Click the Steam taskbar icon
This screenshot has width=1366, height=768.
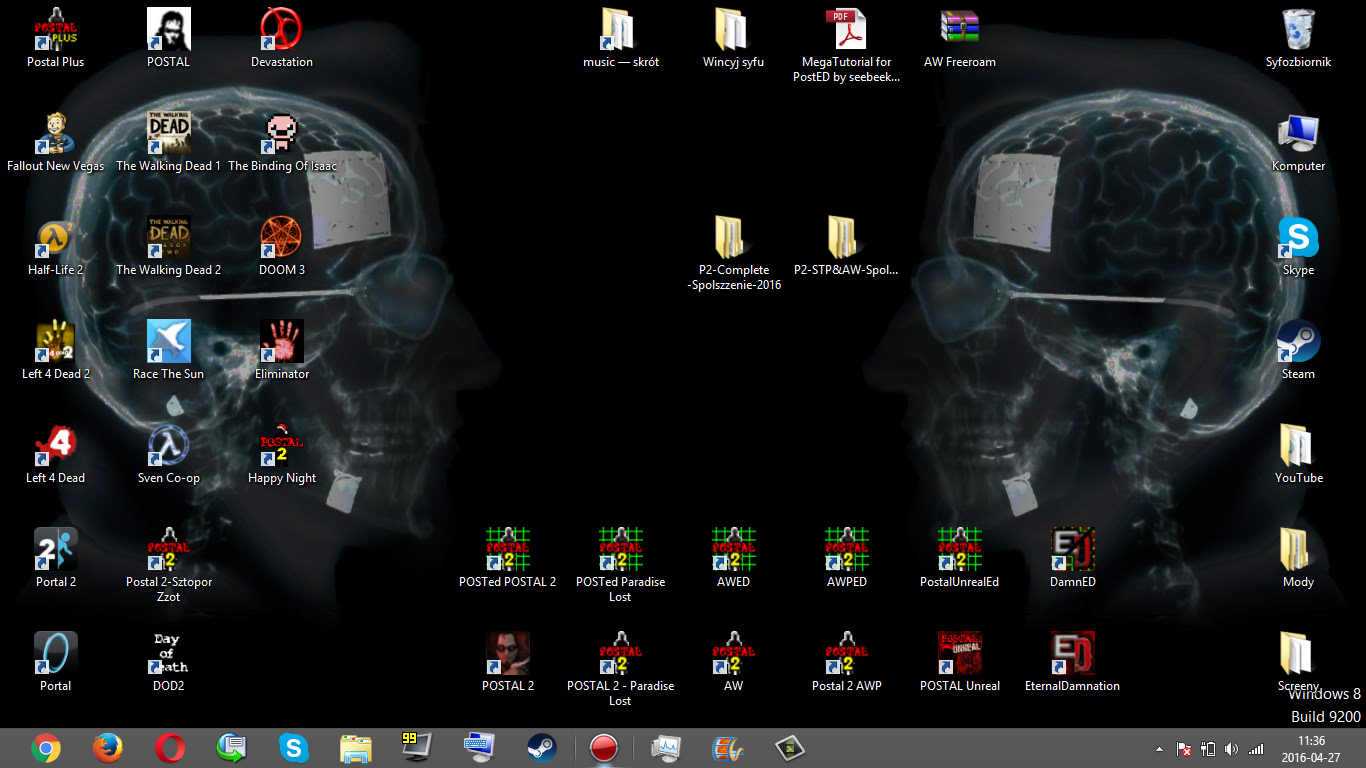pos(541,748)
